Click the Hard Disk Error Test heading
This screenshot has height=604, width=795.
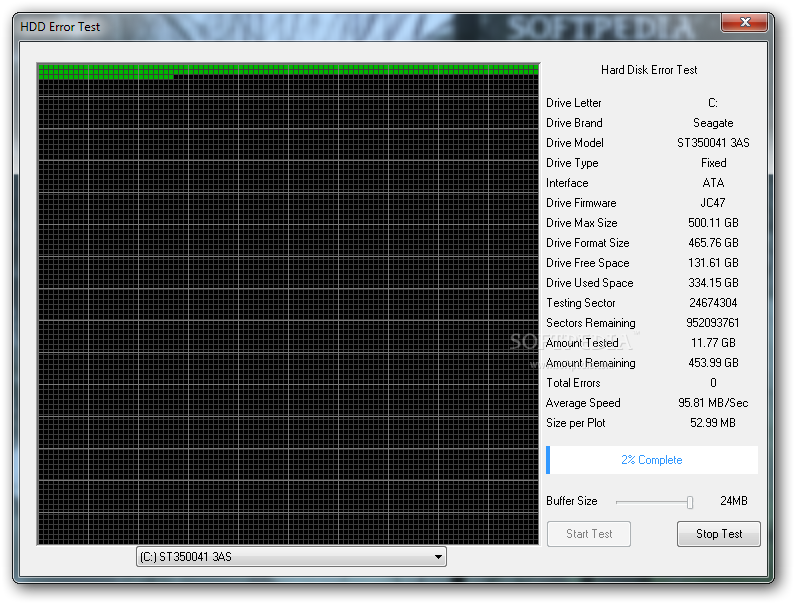[x=649, y=70]
